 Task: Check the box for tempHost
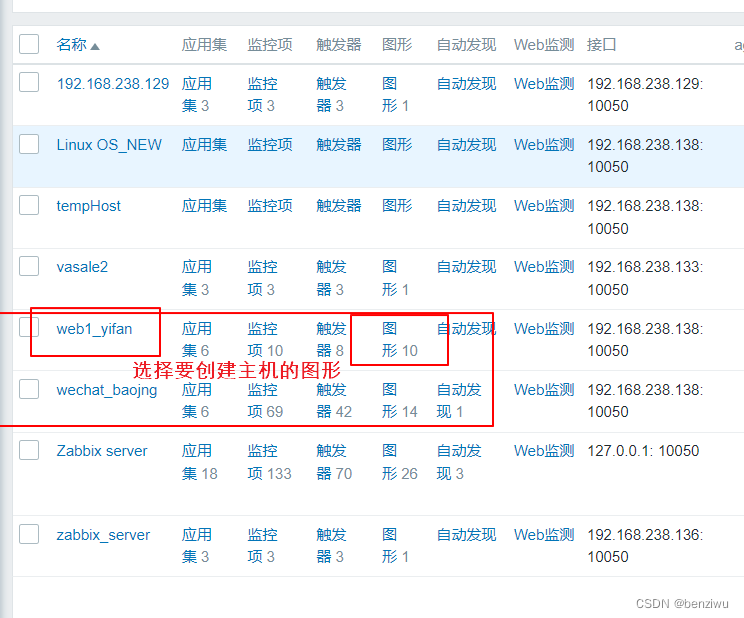pyautogui.click(x=29, y=205)
